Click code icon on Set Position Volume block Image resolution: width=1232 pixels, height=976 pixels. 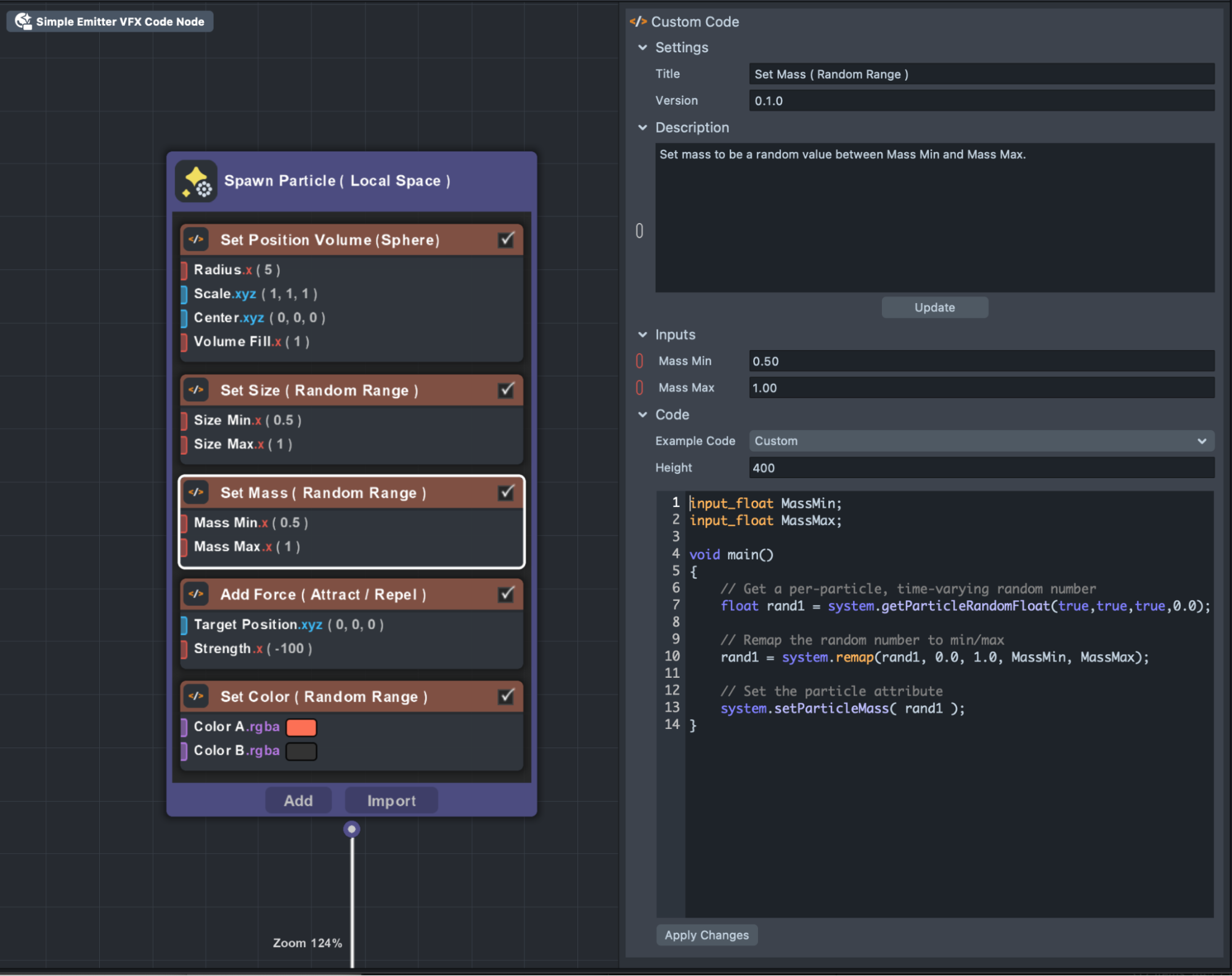(x=196, y=240)
